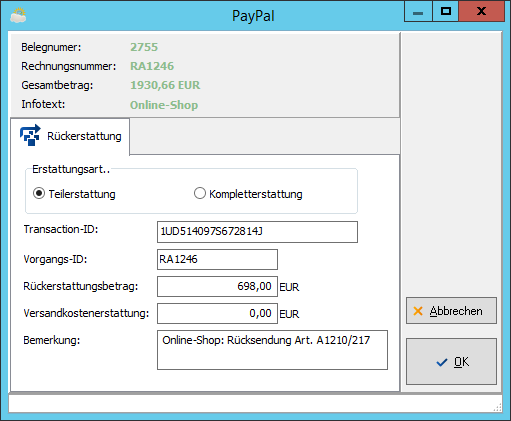
Task: Click the Rechnungsnummer value RA1246 in the header
Action: [x=152, y=66]
